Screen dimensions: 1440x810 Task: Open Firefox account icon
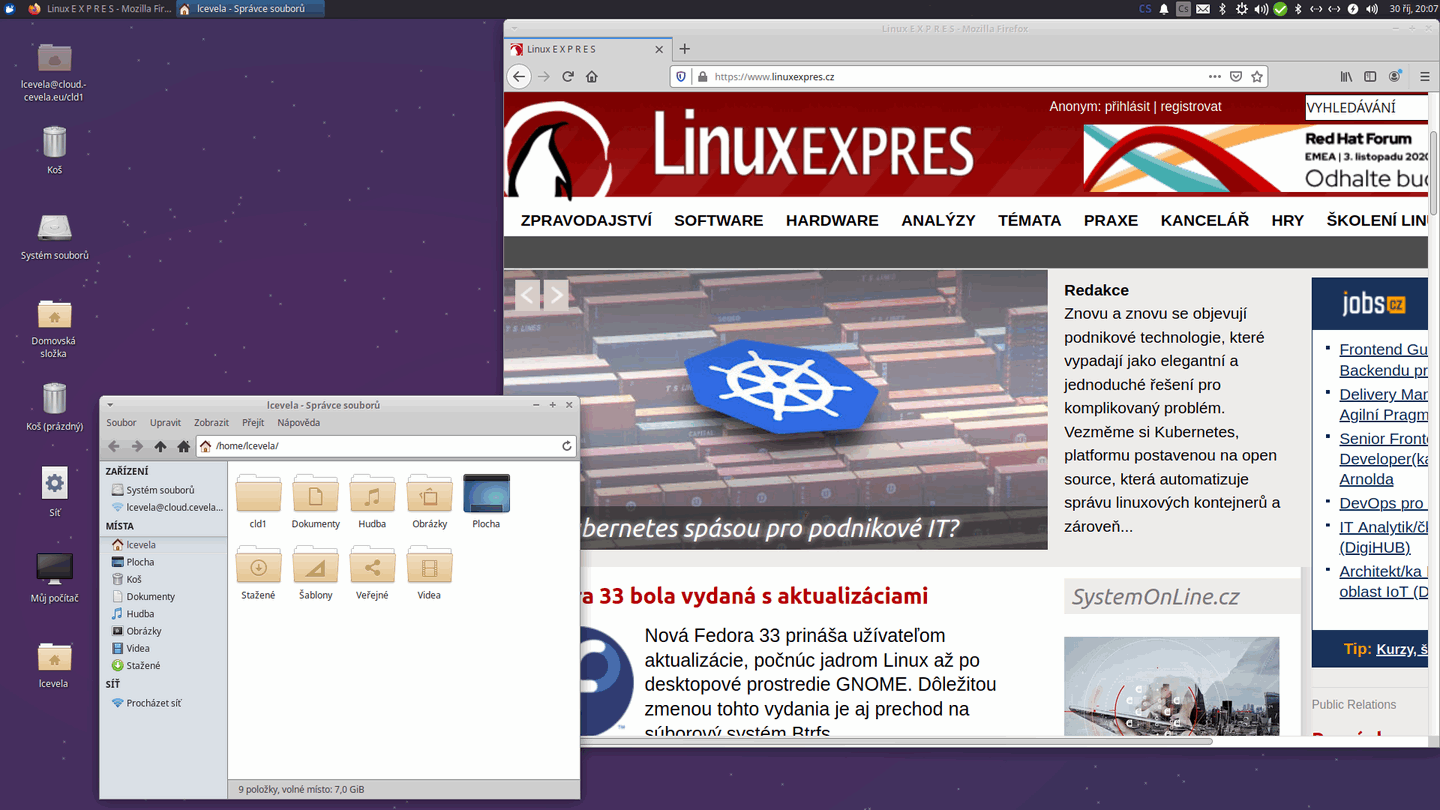(x=1395, y=76)
